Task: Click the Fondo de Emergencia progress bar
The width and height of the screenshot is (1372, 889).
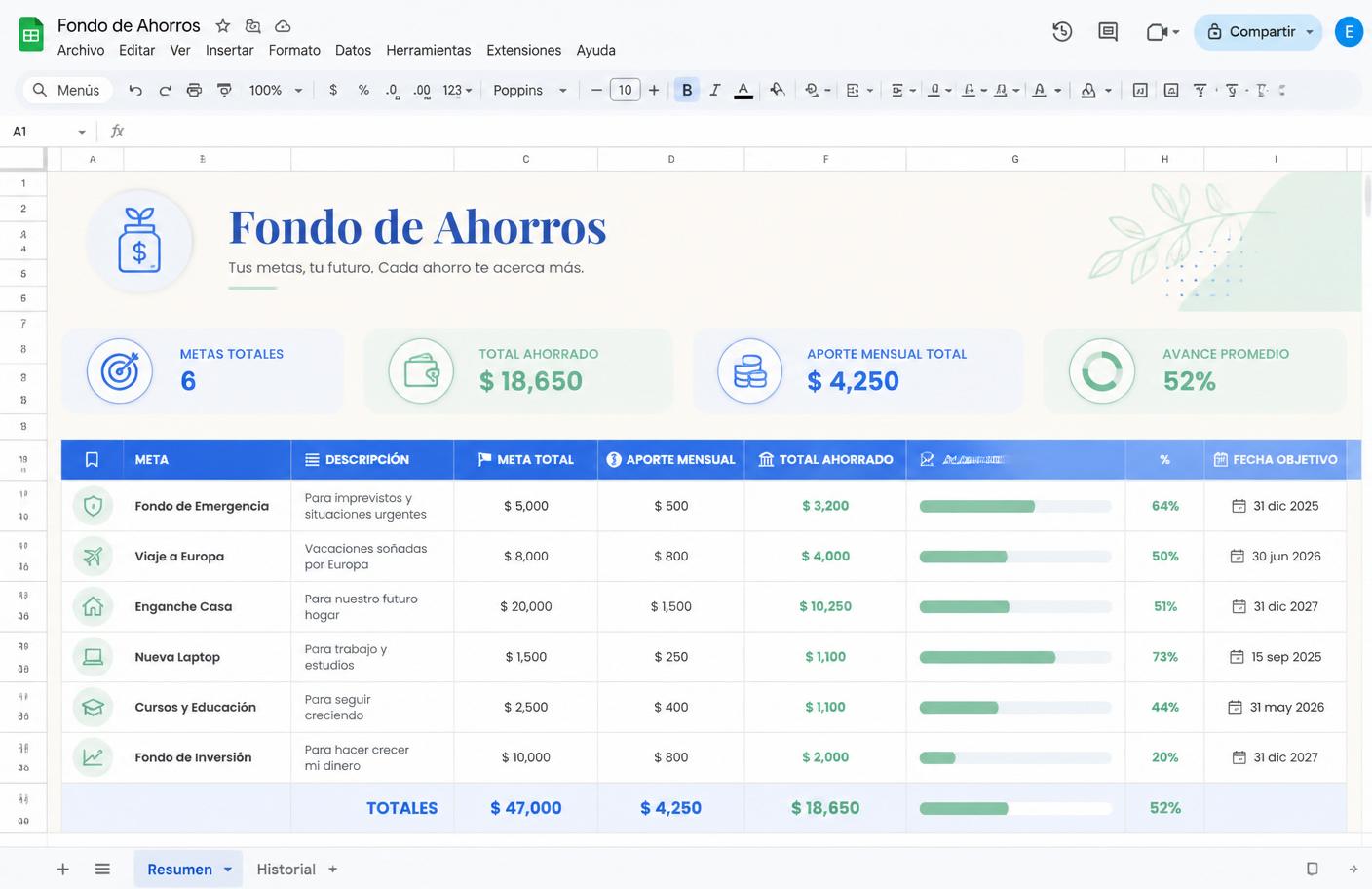Action: point(1015,506)
